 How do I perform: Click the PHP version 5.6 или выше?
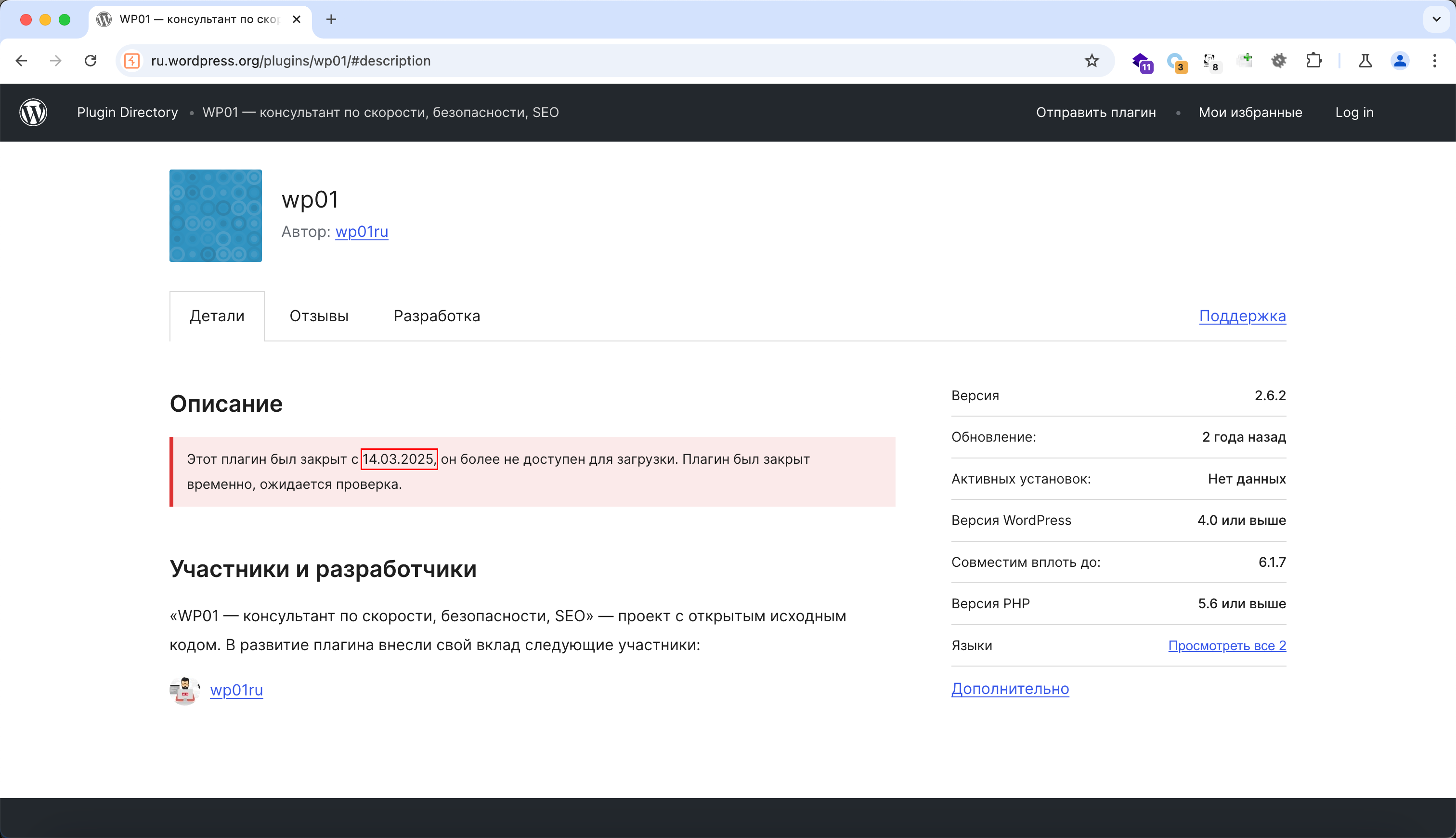[x=1242, y=604]
